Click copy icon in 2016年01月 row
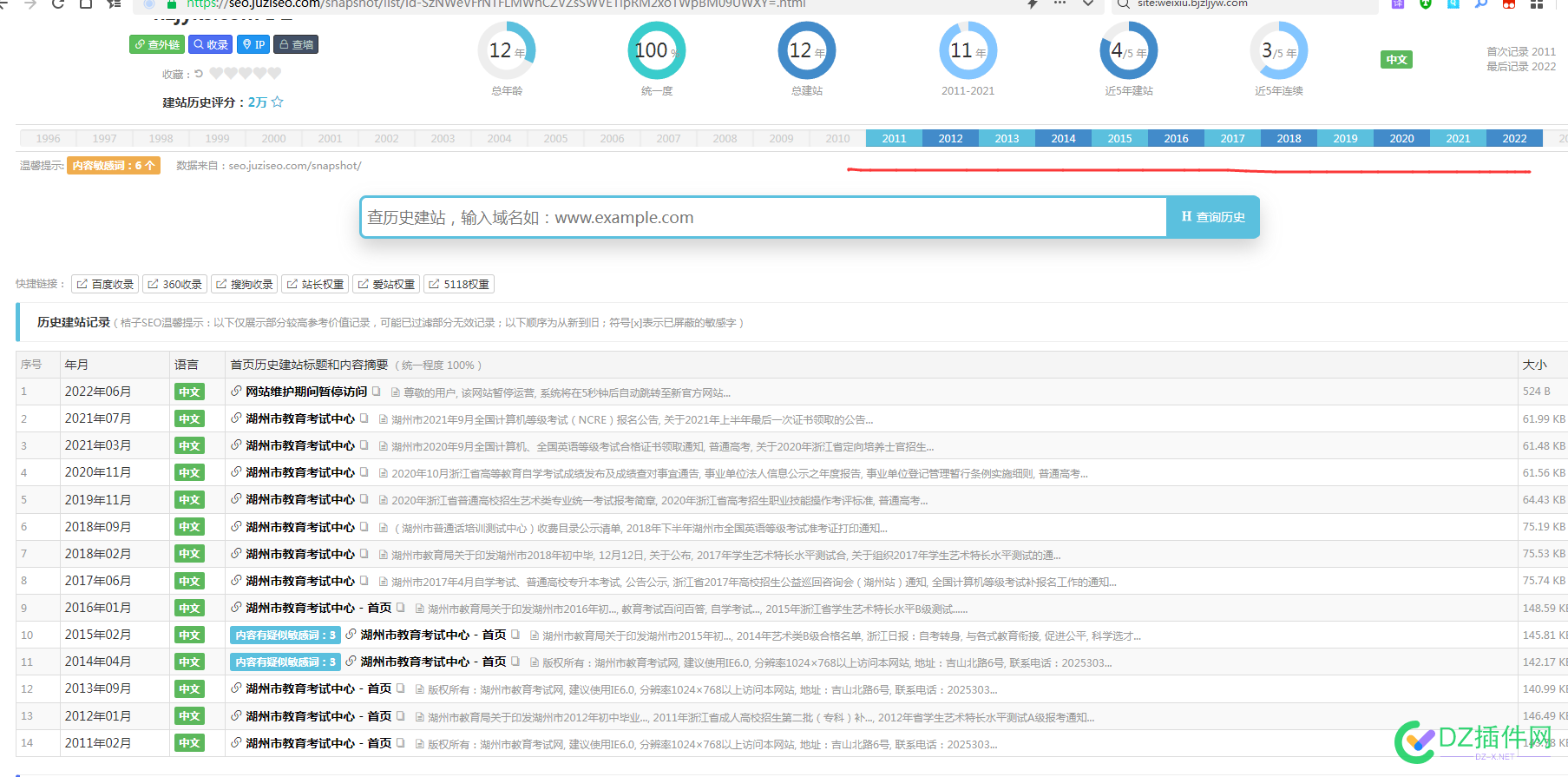This screenshot has width=1568, height=777. tap(401, 608)
